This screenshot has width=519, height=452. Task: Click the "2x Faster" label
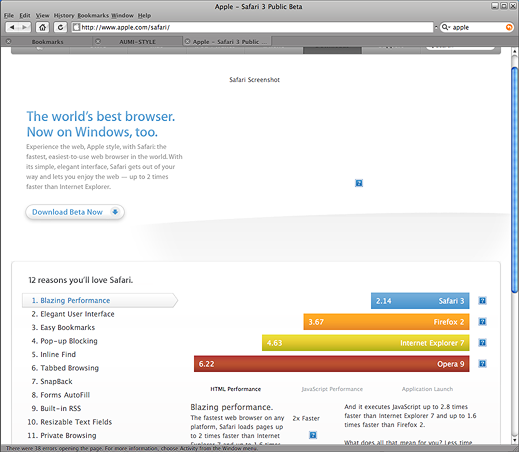click(306, 418)
